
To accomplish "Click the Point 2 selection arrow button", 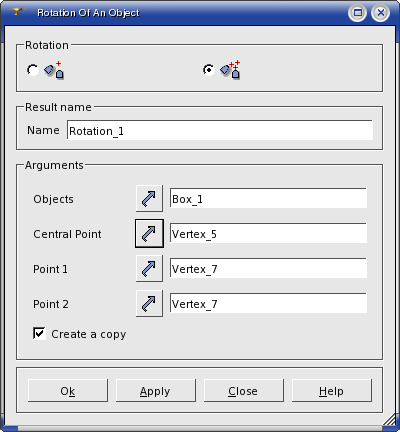I will [149, 303].
